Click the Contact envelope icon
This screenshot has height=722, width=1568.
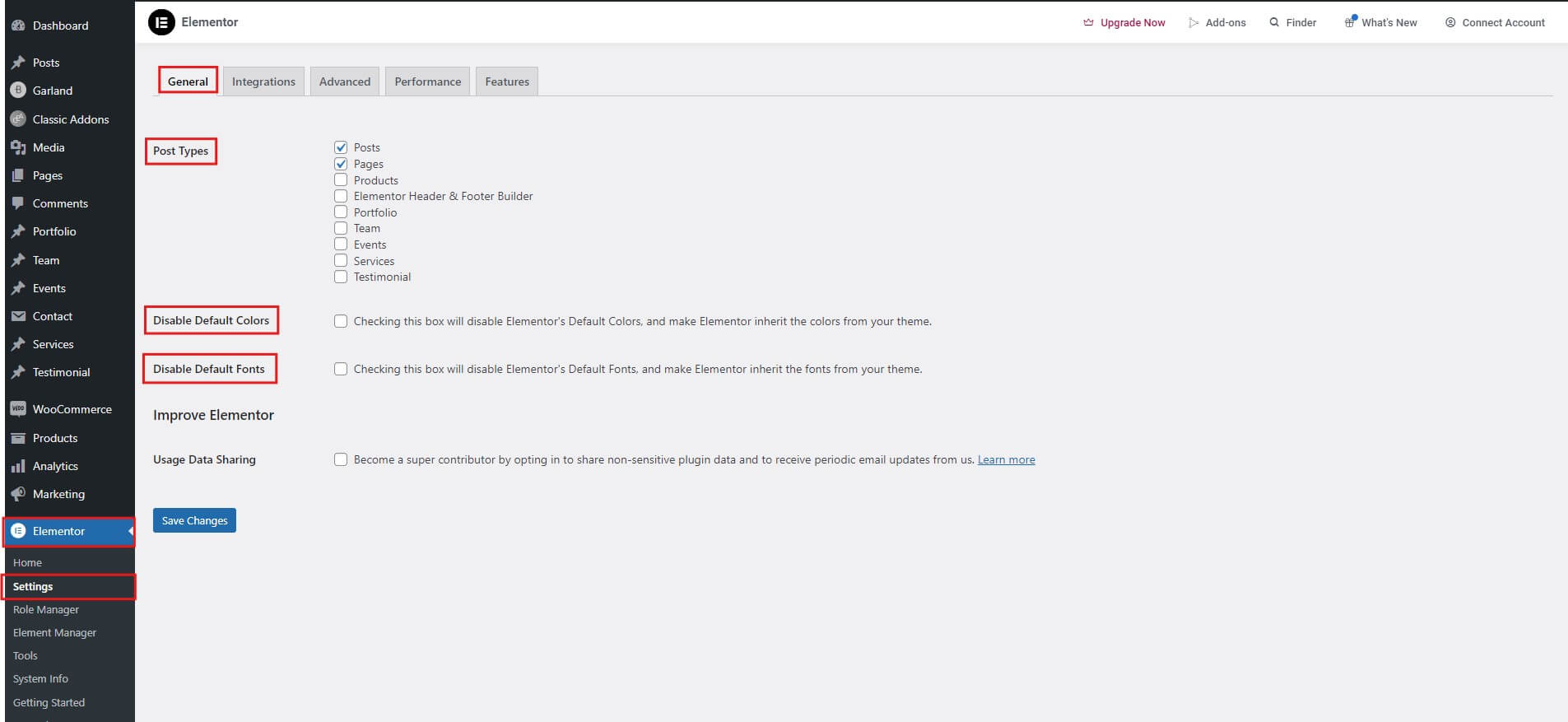18,316
